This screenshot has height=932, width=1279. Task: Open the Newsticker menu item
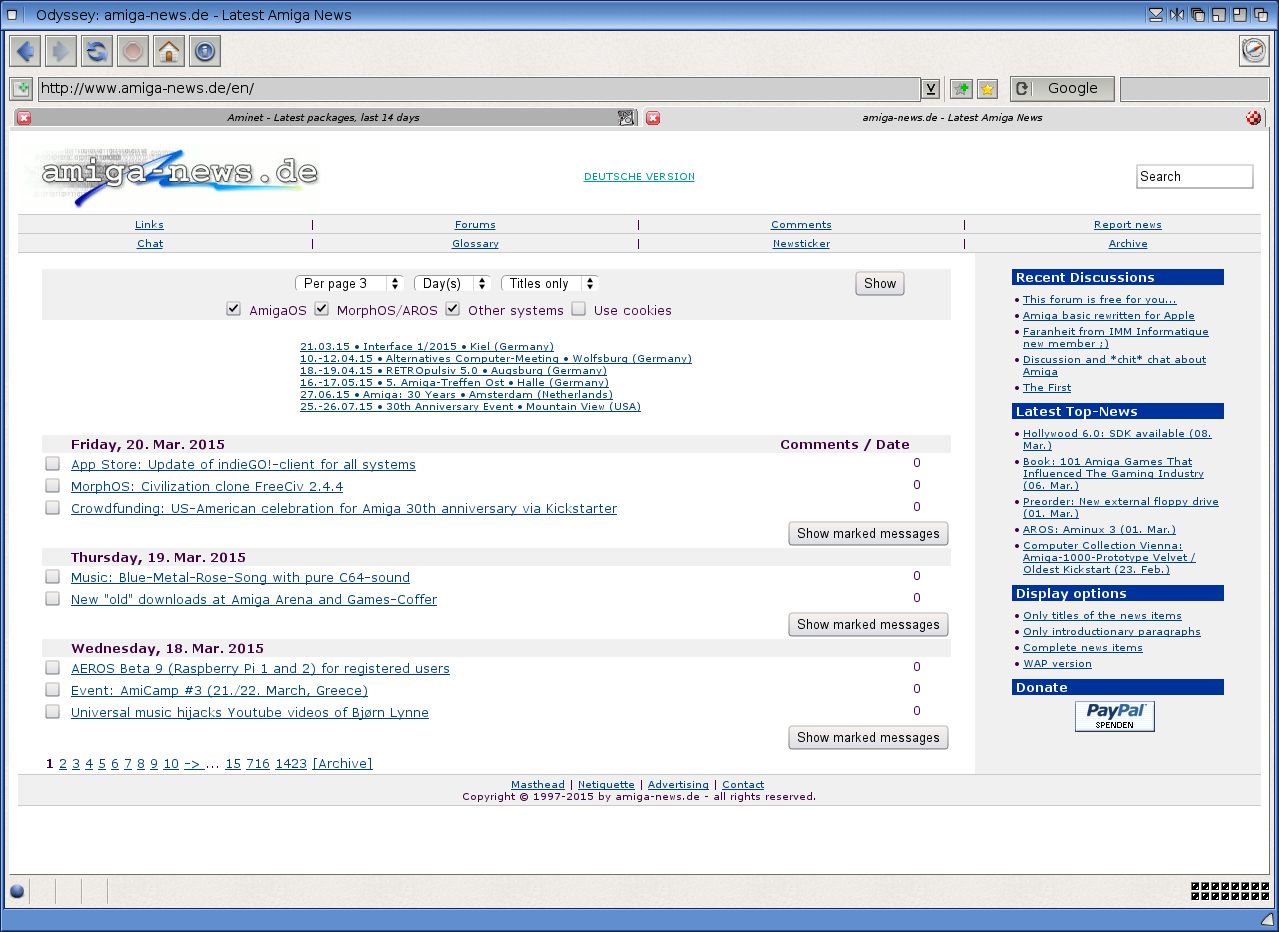pos(801,244)
